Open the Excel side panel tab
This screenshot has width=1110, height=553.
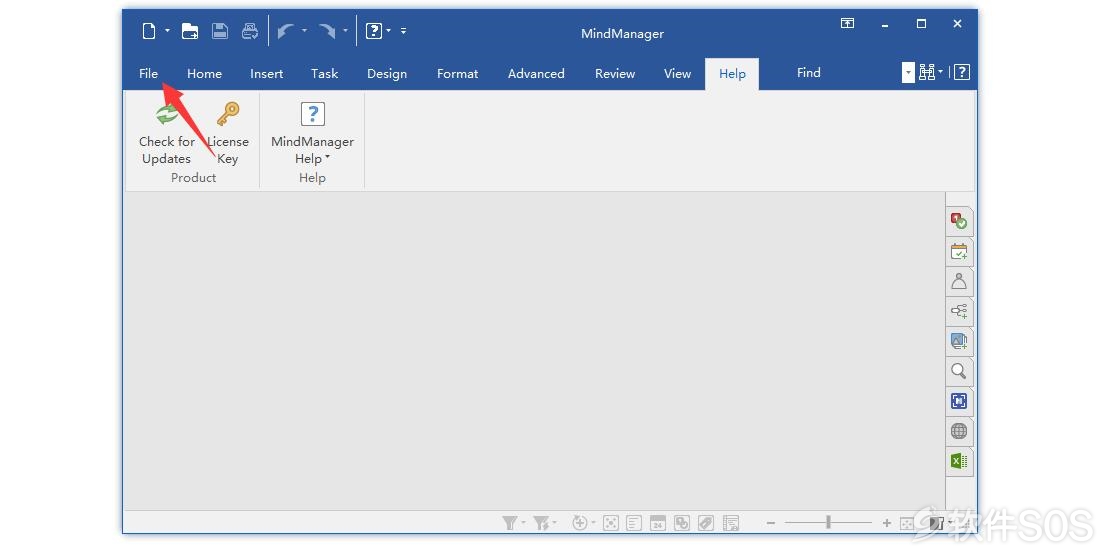coord(959,461)
